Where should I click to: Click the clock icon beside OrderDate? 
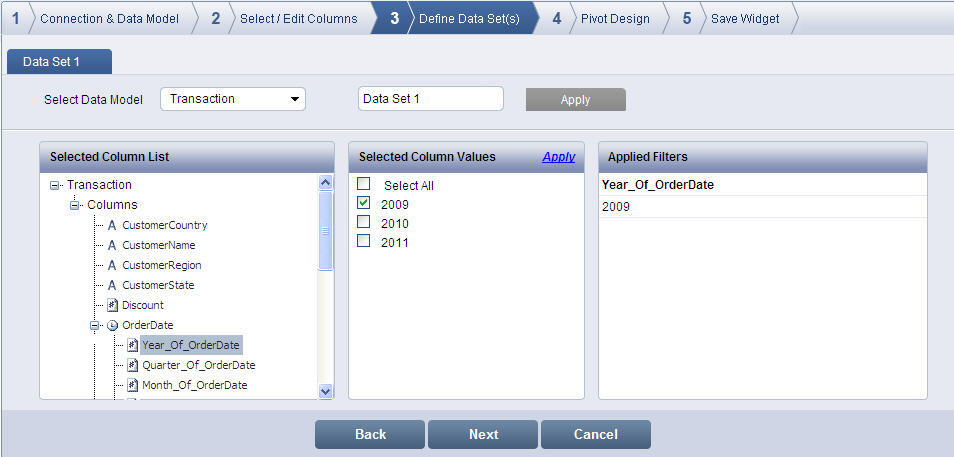click(113, 325)
